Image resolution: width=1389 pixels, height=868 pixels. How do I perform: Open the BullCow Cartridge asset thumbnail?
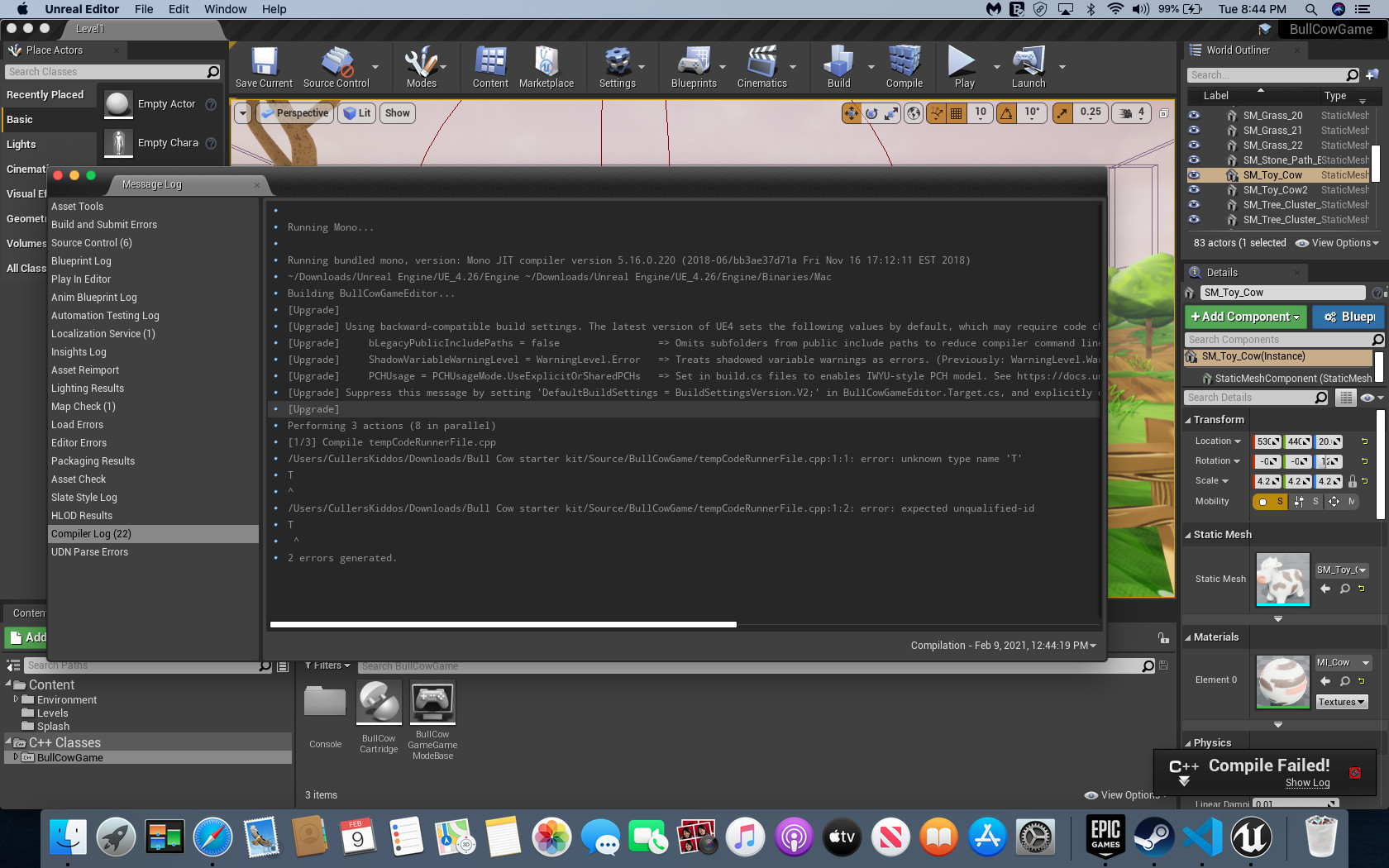pos(379,703)
